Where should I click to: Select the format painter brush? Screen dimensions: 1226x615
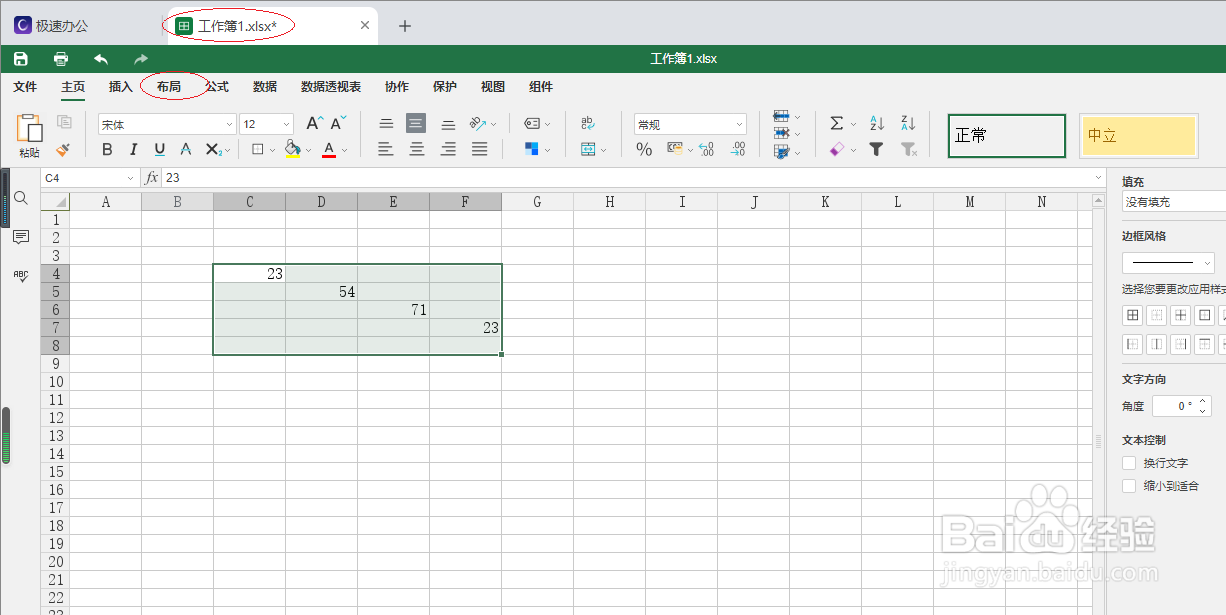(x=64, y=149)
